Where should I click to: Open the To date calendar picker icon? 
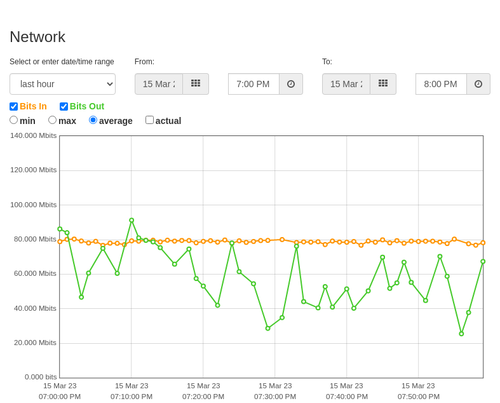[x=383, y=84]
